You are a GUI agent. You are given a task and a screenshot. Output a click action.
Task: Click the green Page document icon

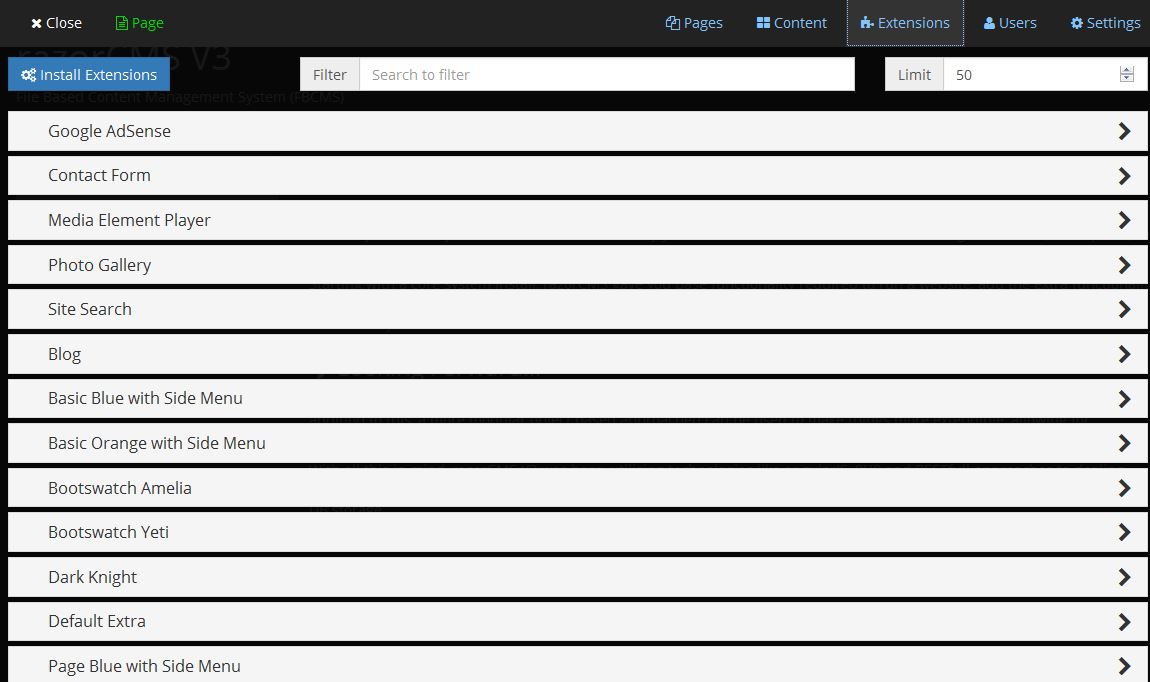coord(121,23)
